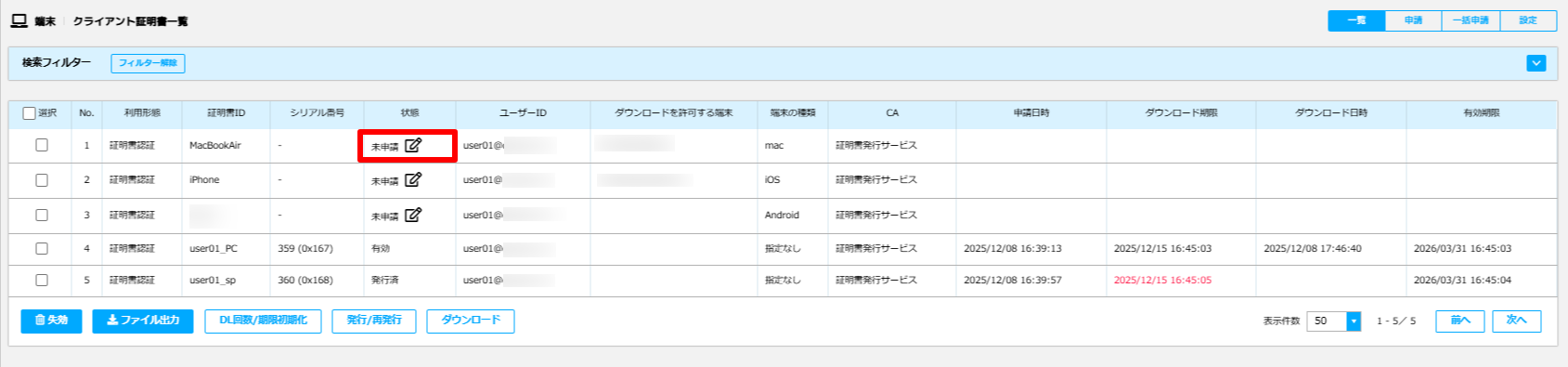Check the box for row No. 1
Viewport: 1568px width, 367px height.
pos(42,145)
